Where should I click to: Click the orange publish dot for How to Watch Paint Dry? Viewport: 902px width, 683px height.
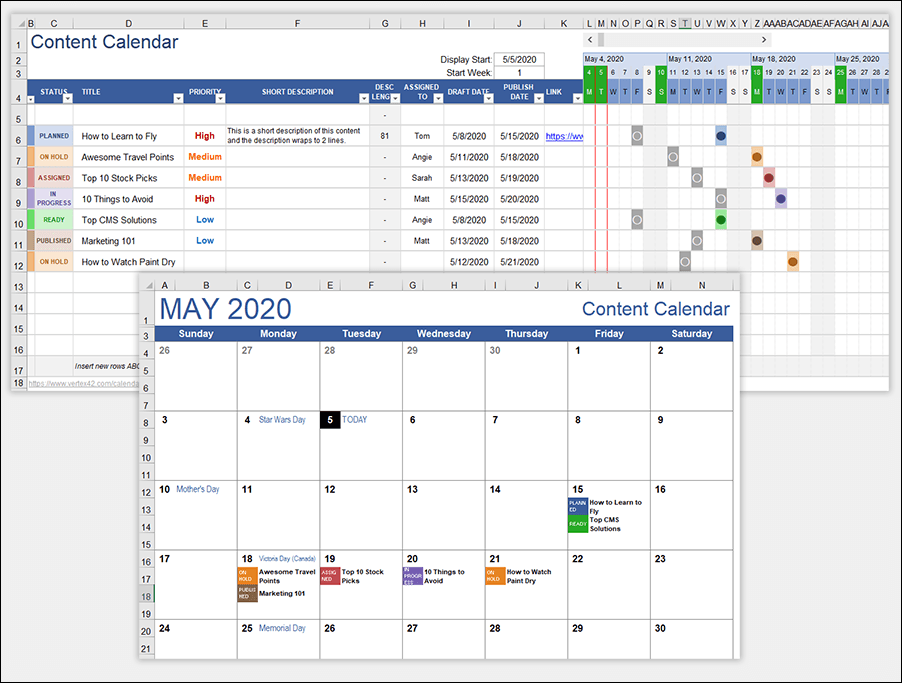click(793, 262)
